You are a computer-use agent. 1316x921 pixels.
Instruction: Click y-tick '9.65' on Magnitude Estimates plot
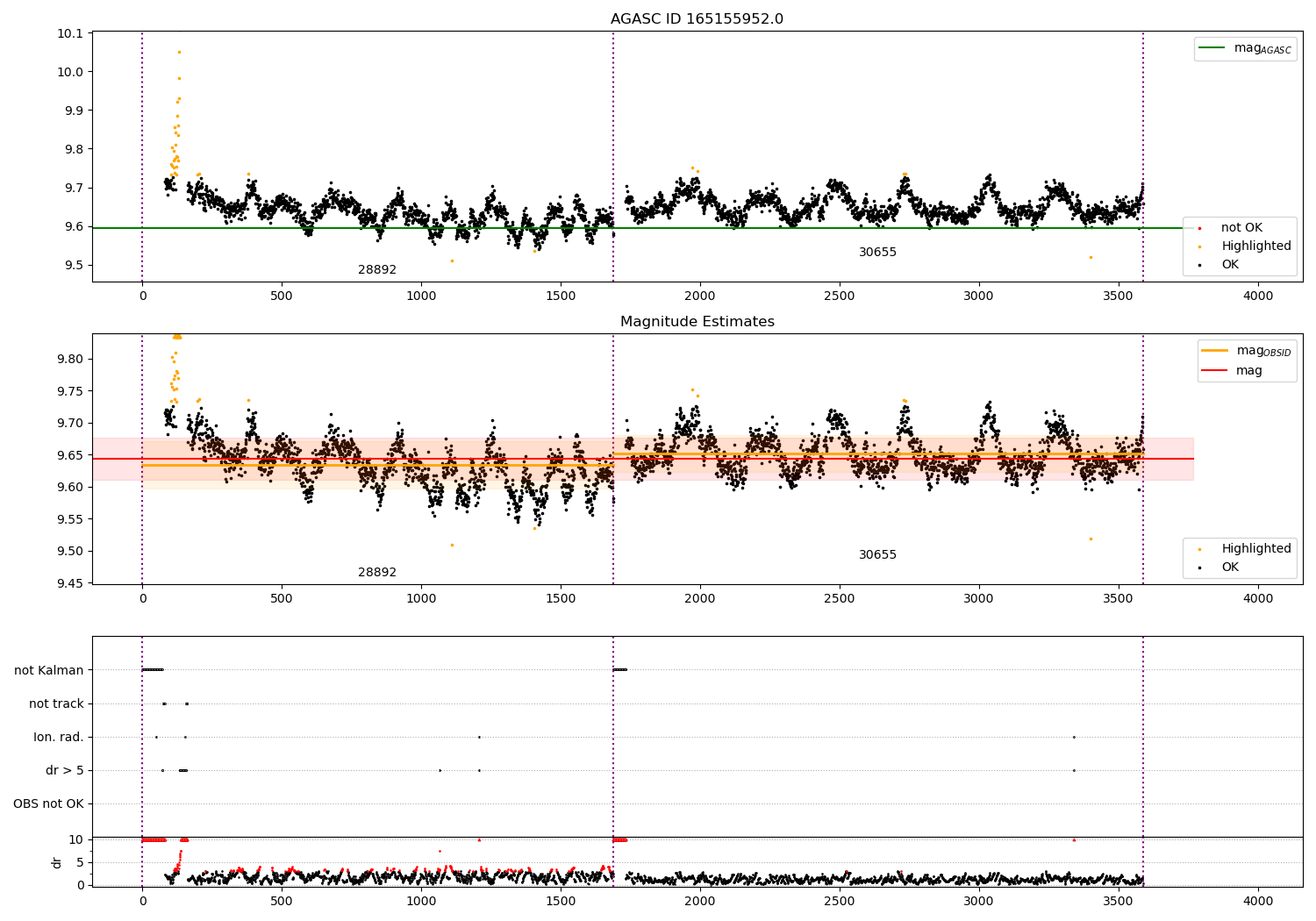[72, 455]
